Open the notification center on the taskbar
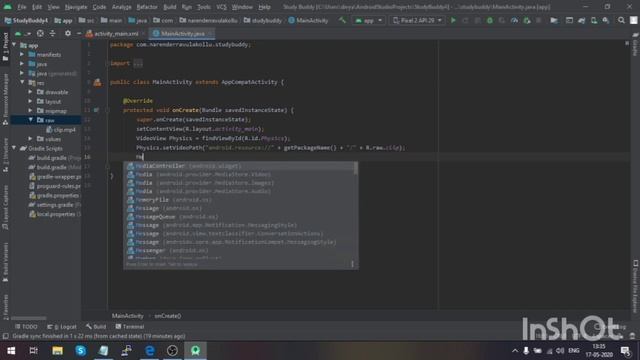The image size is (640, 360). (625, 351)
